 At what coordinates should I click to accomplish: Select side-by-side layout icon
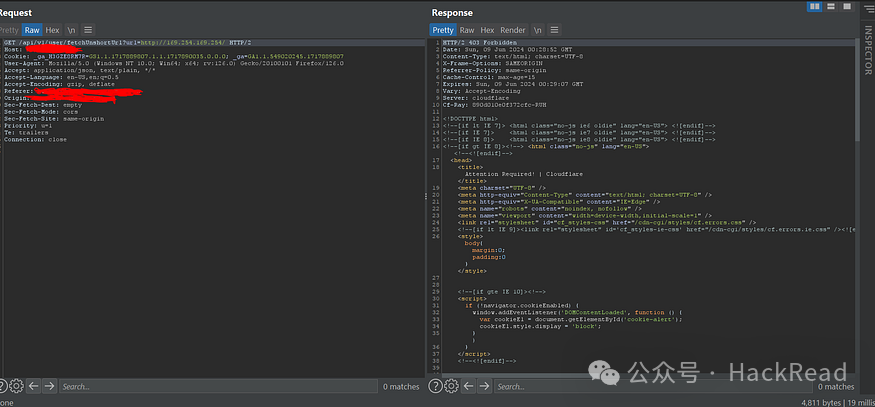click(x=814, y=6)
